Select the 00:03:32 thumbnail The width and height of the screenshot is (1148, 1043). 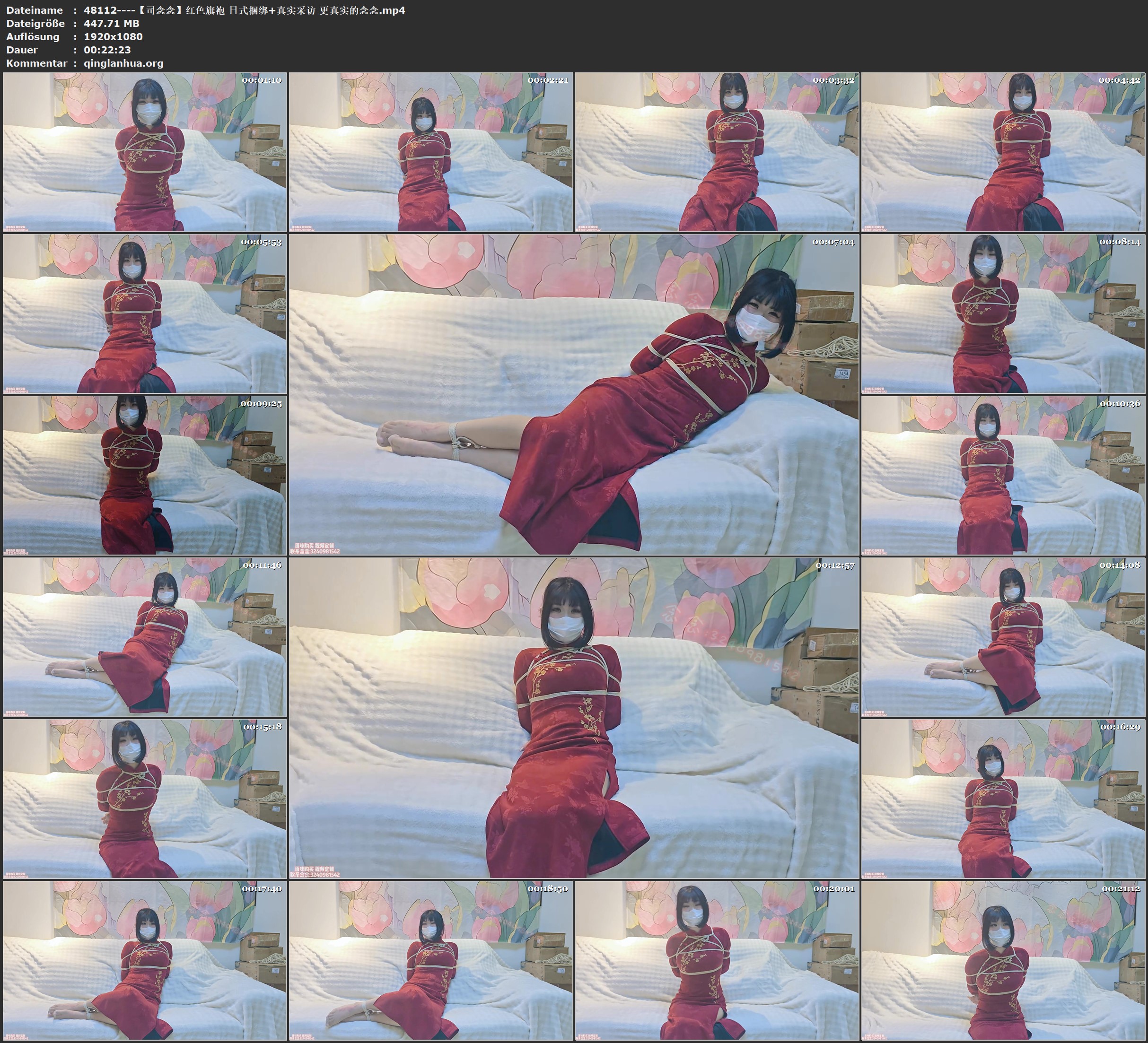(717, 151)
